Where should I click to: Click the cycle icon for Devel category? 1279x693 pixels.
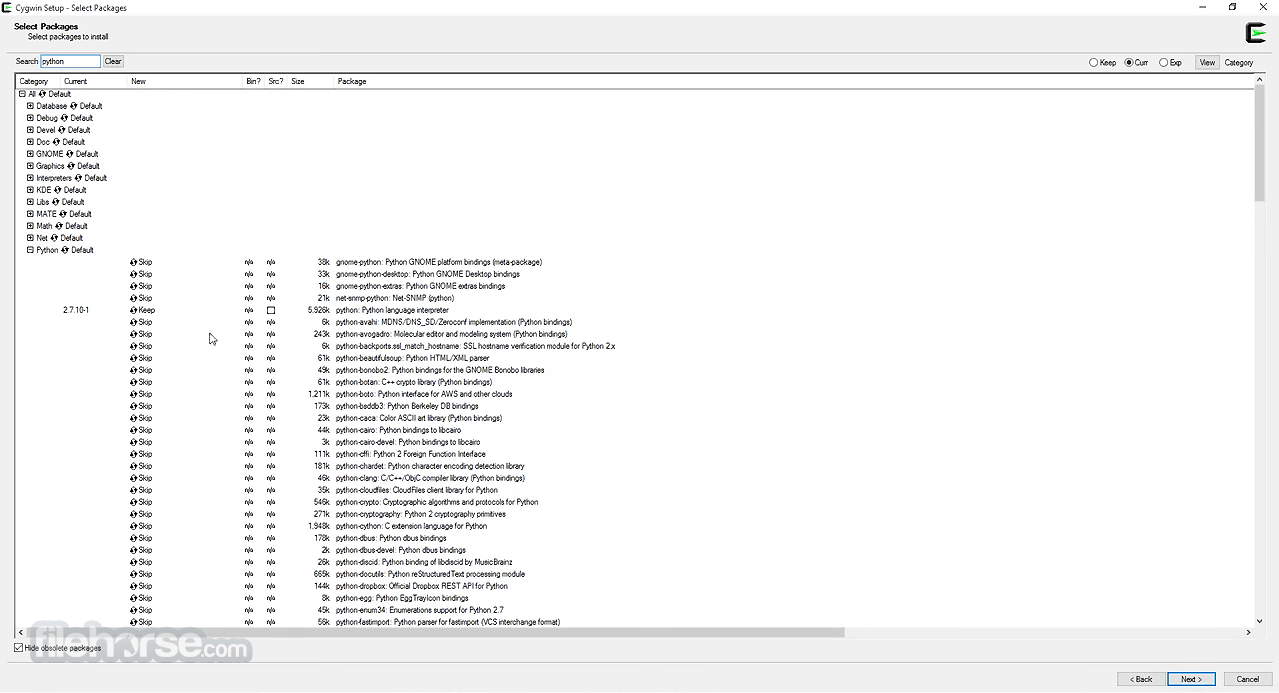tap(62, 130)
